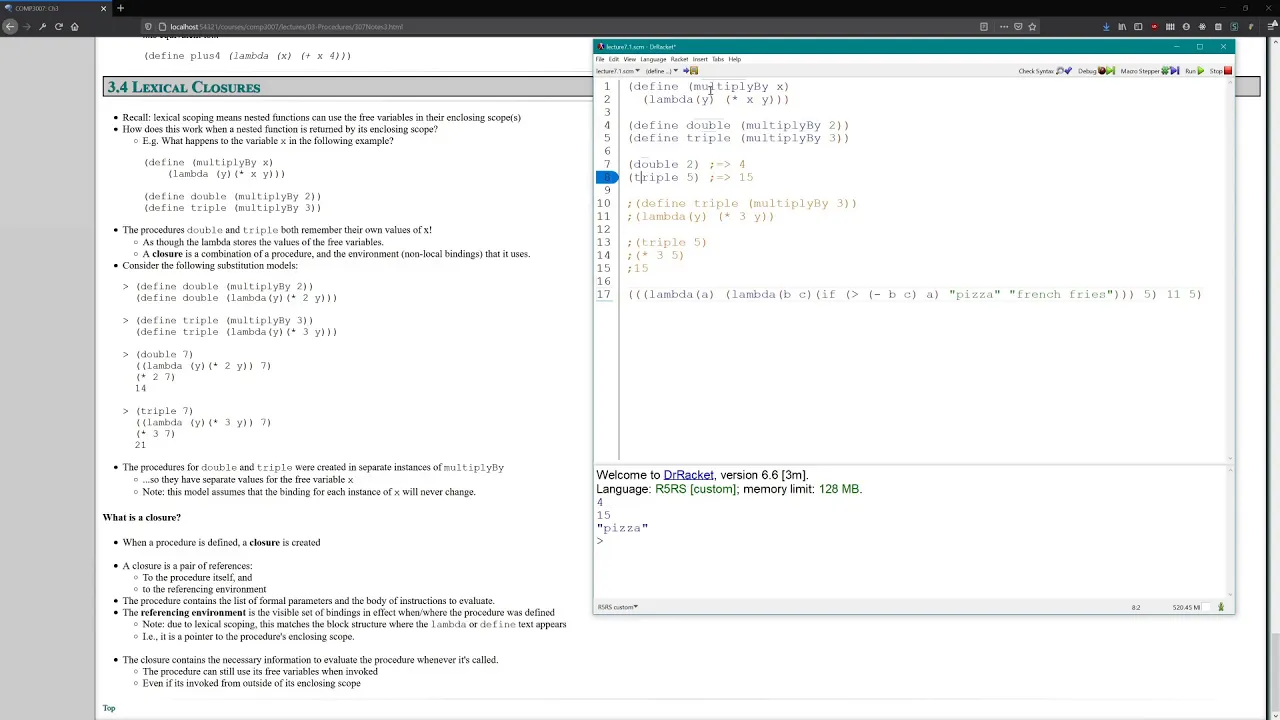Click the interactions prompt in the DrRacket REPL
The height and width of the screenshot is (720, 1280).
point(600,541)
